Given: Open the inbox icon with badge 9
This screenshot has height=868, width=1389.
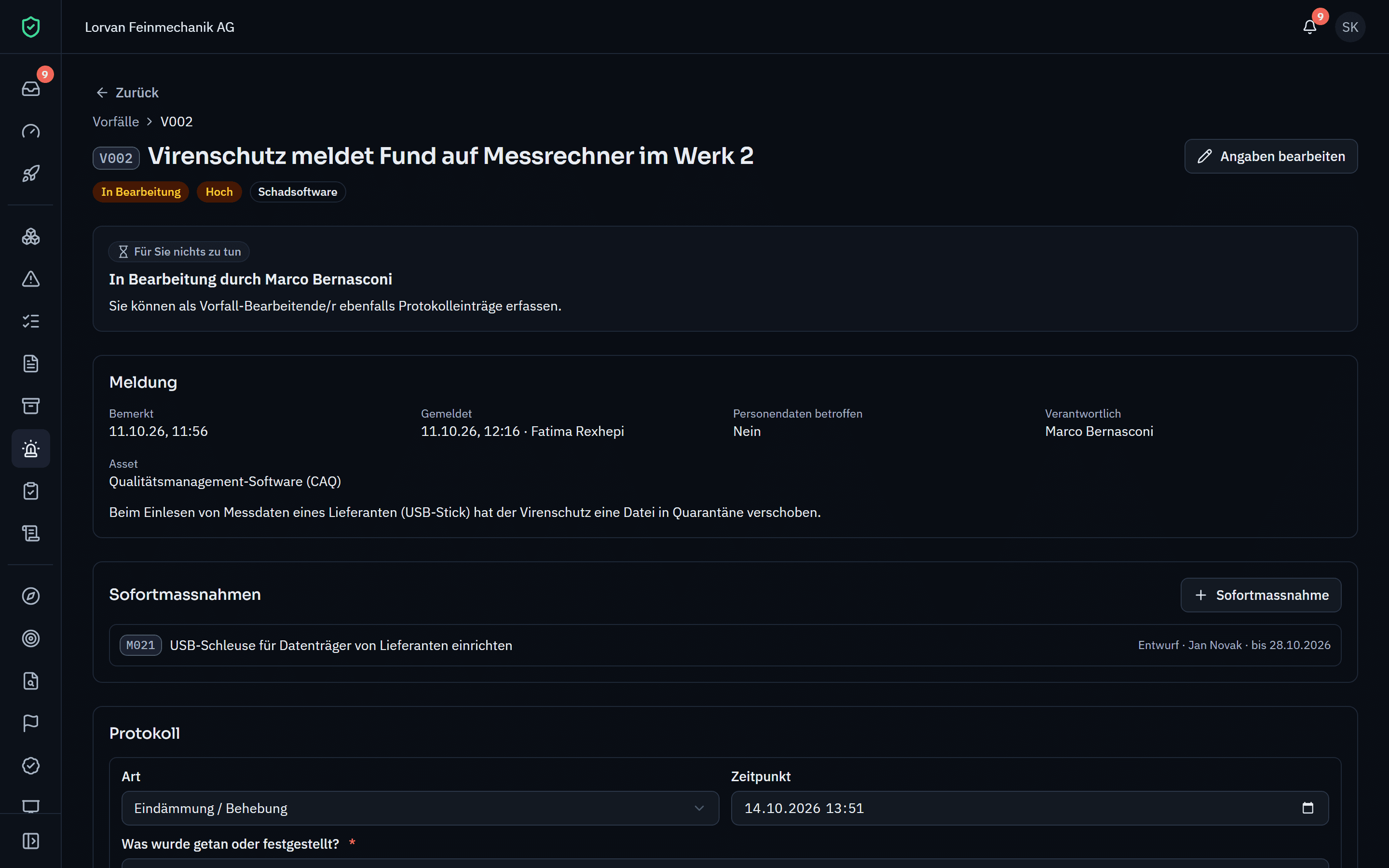Looking at the screenshot, I should pos(30,88).
